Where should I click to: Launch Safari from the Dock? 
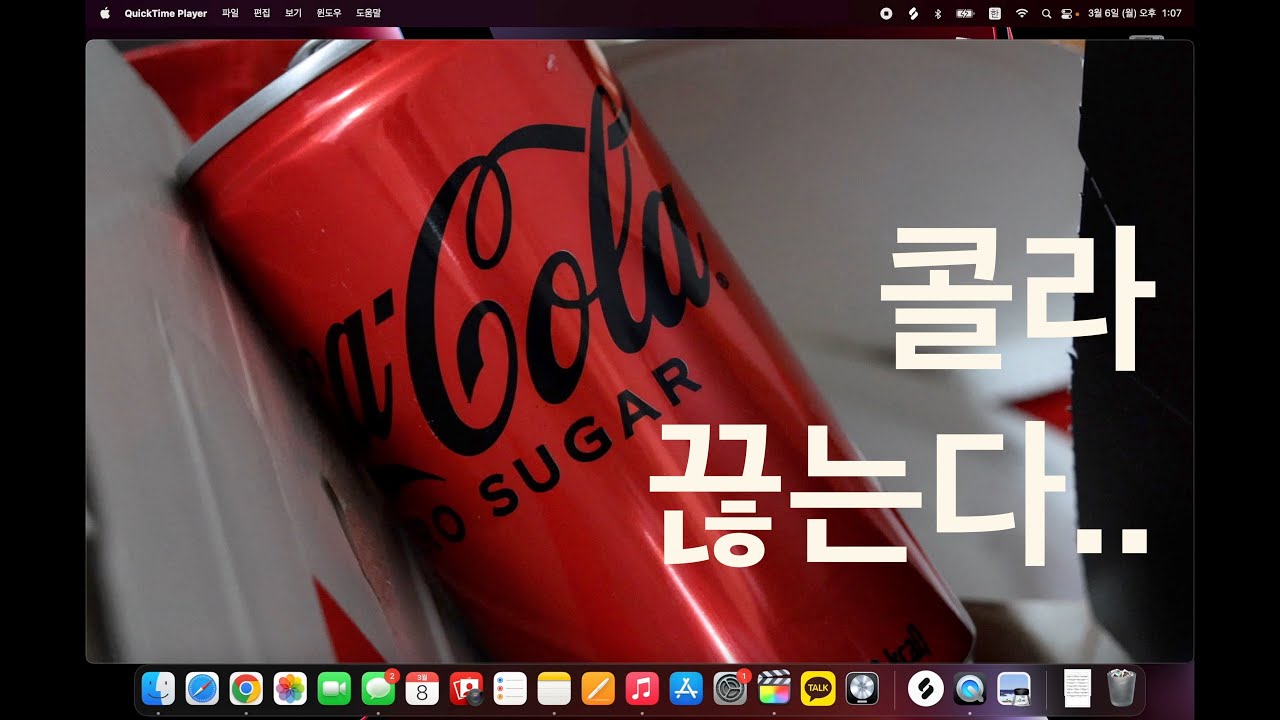(x=202, y=688)
